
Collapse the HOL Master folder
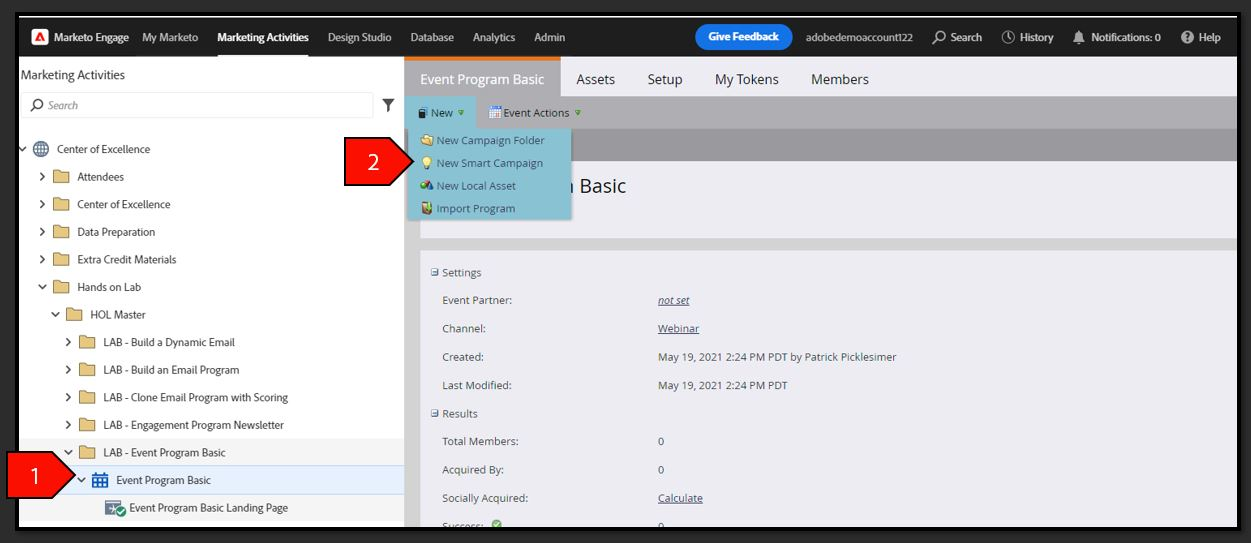55,314
